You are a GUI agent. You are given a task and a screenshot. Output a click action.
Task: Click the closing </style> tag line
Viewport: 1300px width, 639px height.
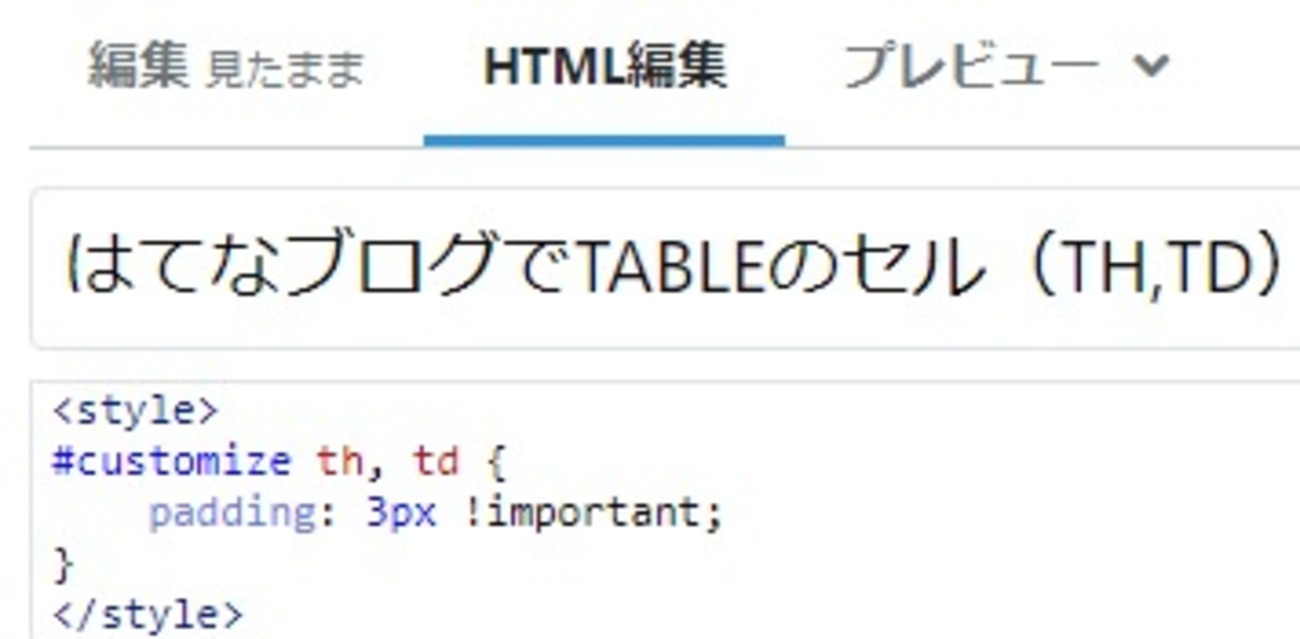146,614
